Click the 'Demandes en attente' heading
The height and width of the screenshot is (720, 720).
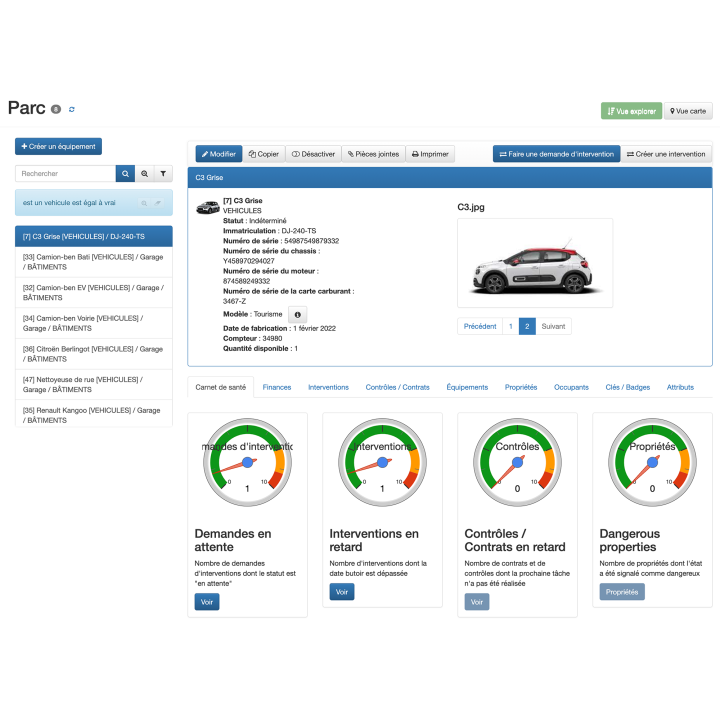click(233, 540)
